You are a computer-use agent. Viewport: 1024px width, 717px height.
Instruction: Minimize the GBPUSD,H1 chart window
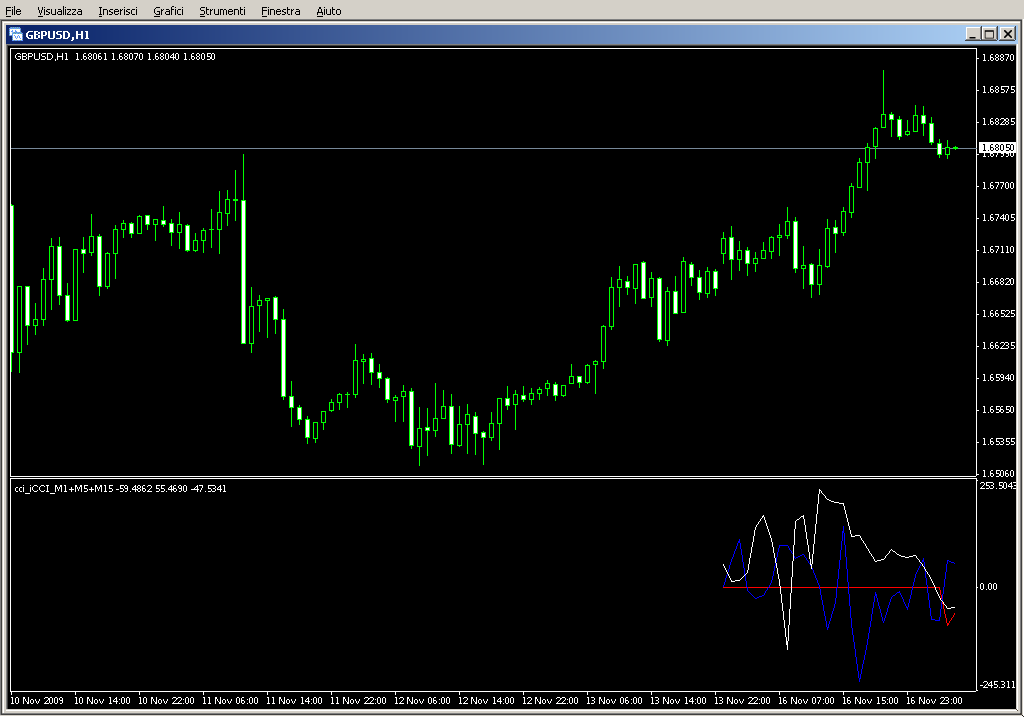click(x=972, y=34)
